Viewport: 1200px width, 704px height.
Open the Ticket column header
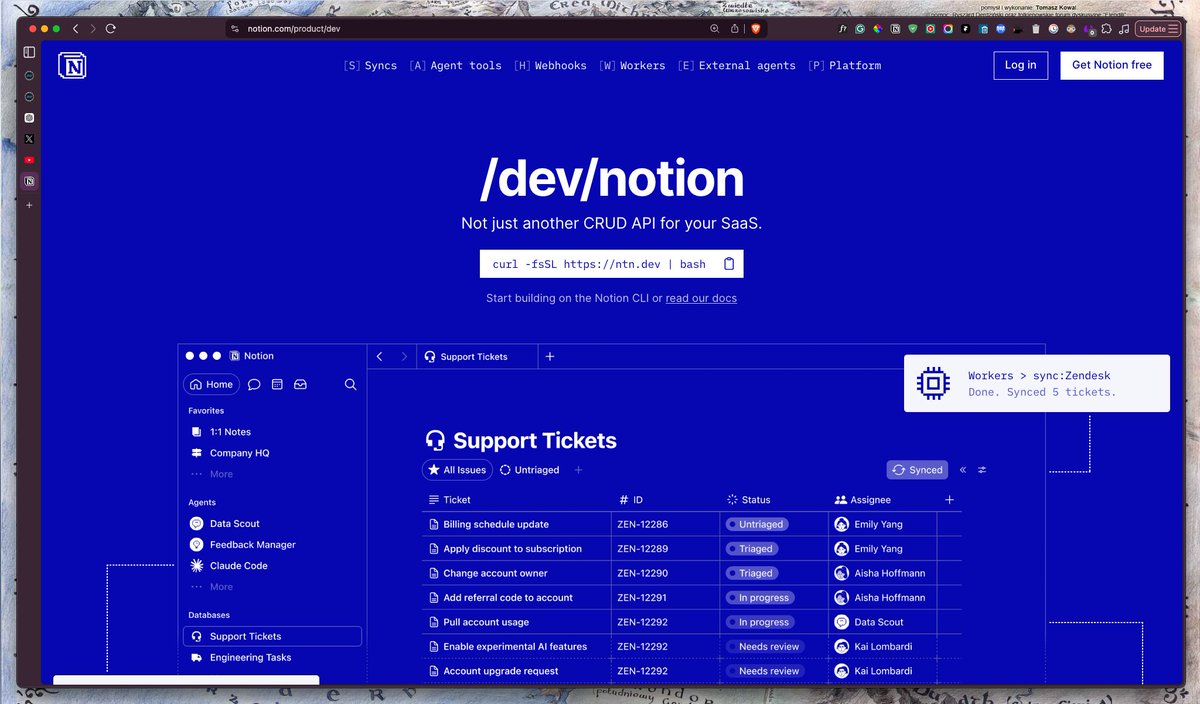click(449, 499)
